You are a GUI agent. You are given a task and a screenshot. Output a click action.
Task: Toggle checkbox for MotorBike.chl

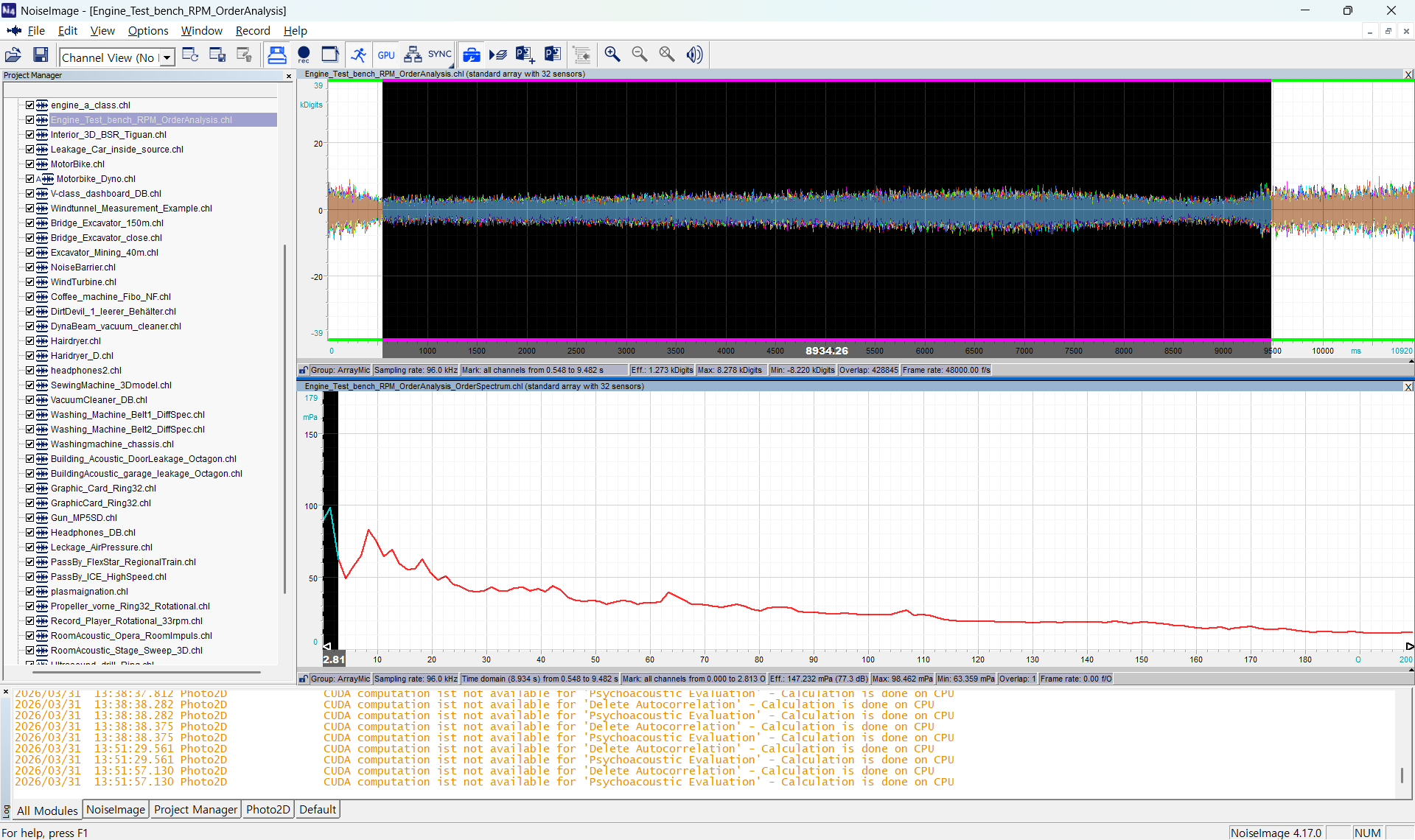pyautogui.click(x=30, y=164)
